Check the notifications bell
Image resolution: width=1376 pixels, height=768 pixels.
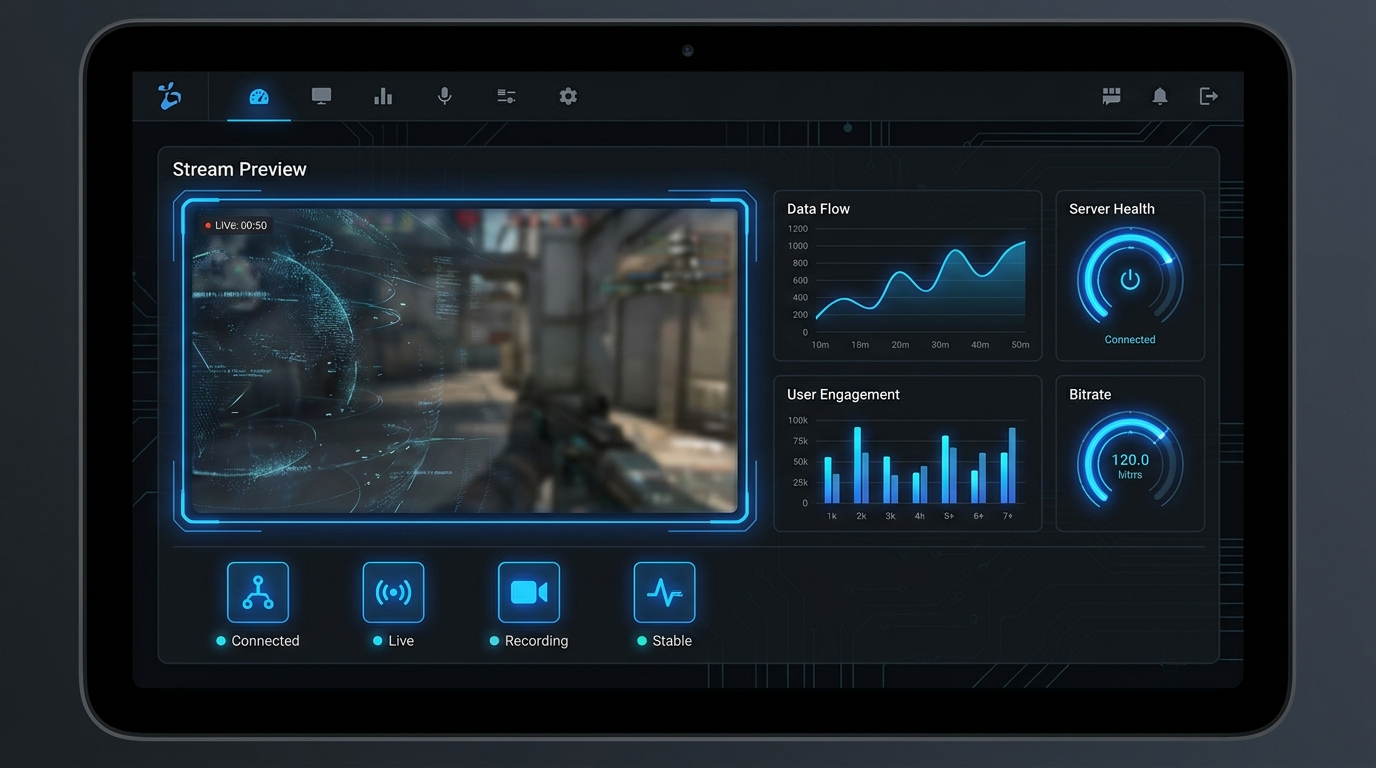(x=1160, y=96)
